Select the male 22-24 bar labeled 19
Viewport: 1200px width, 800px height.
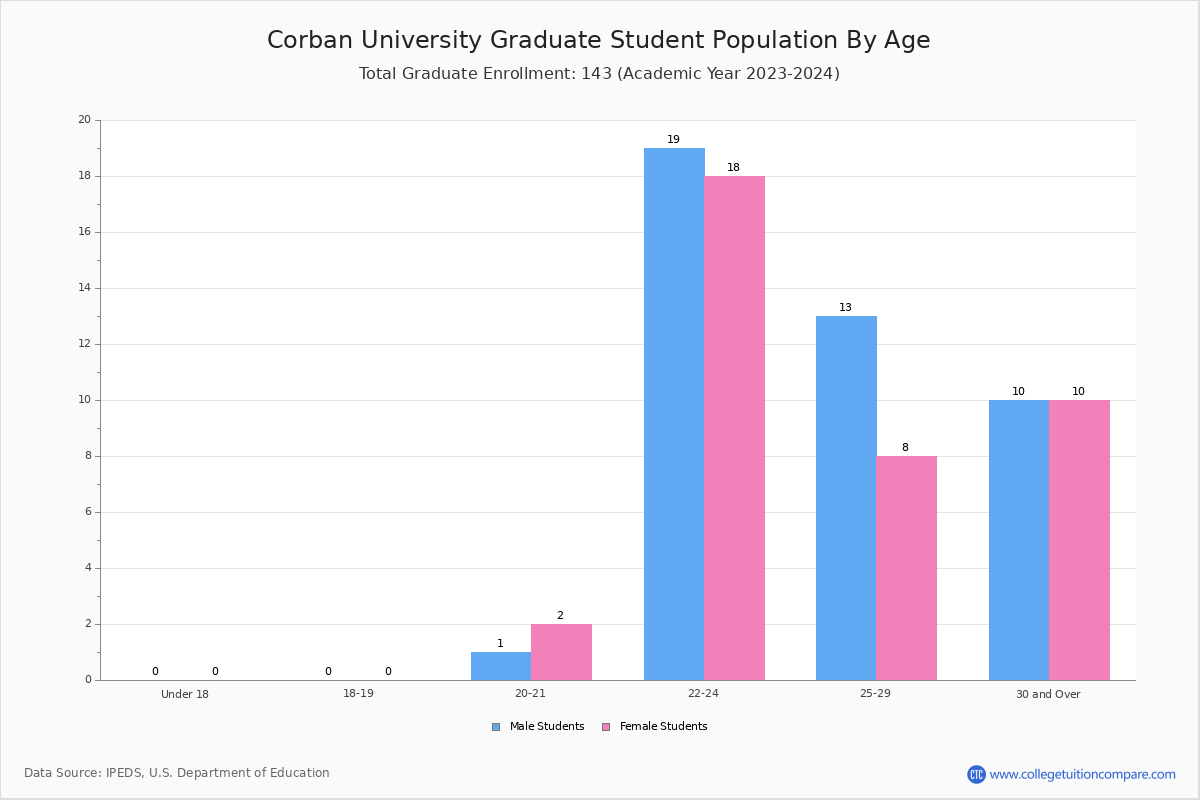[x=674, y=414]
